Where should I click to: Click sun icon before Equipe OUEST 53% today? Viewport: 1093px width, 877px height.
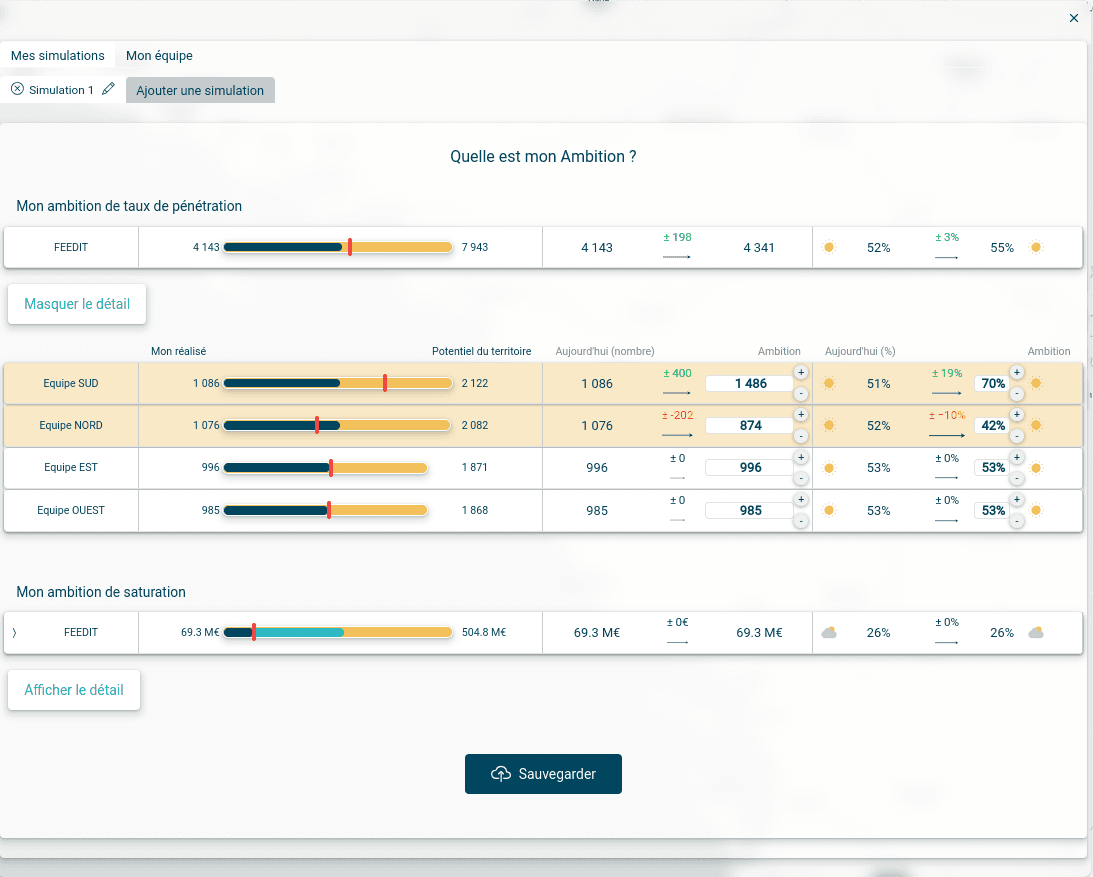tap(829, 510)
